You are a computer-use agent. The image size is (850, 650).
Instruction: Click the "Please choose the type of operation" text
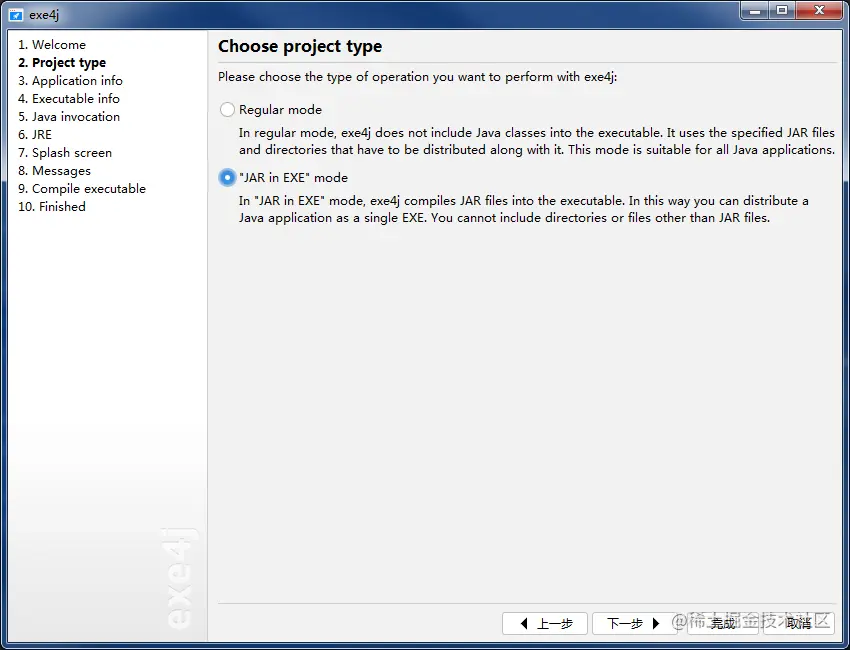click(x=417, y=76)
